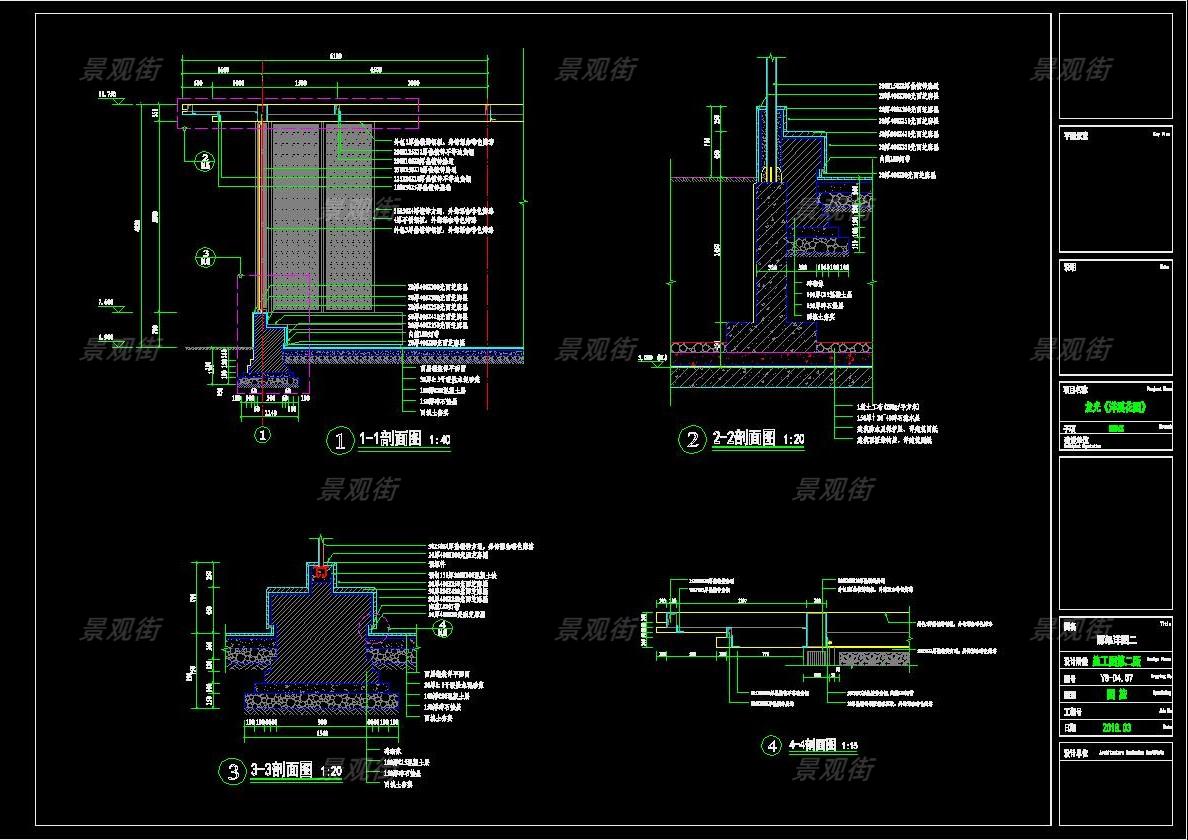
Task: Click the circled 1 marker of 1-1剖面图 title
Action: tap(342, 440)
